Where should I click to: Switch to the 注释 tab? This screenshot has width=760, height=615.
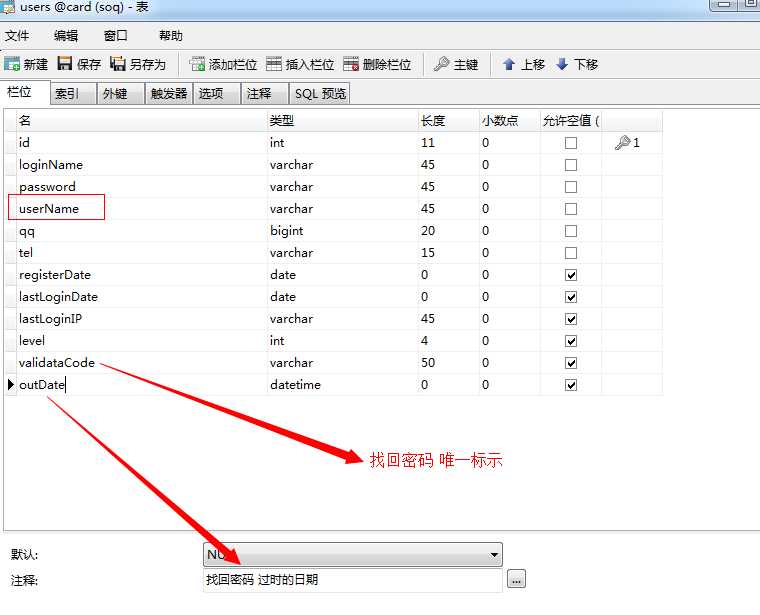[x=265, y=93]
